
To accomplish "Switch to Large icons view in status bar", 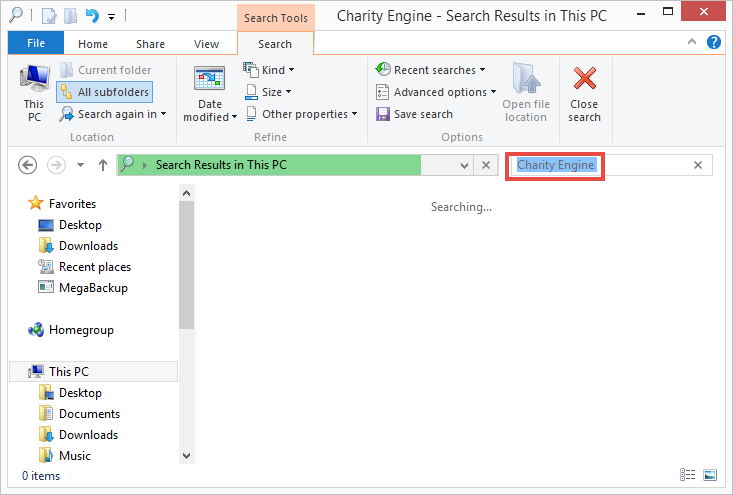I will click(x=710, y=475).
